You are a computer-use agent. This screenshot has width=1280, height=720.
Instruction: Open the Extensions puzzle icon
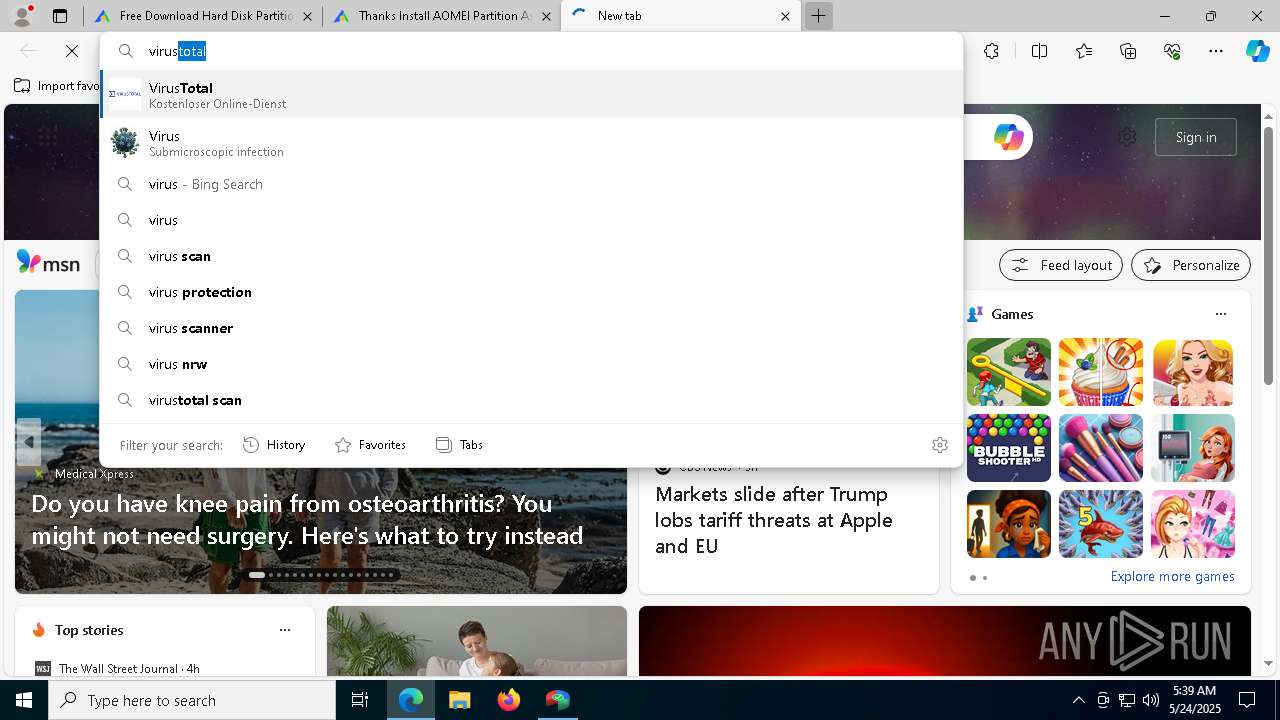(x=991, y=51)
